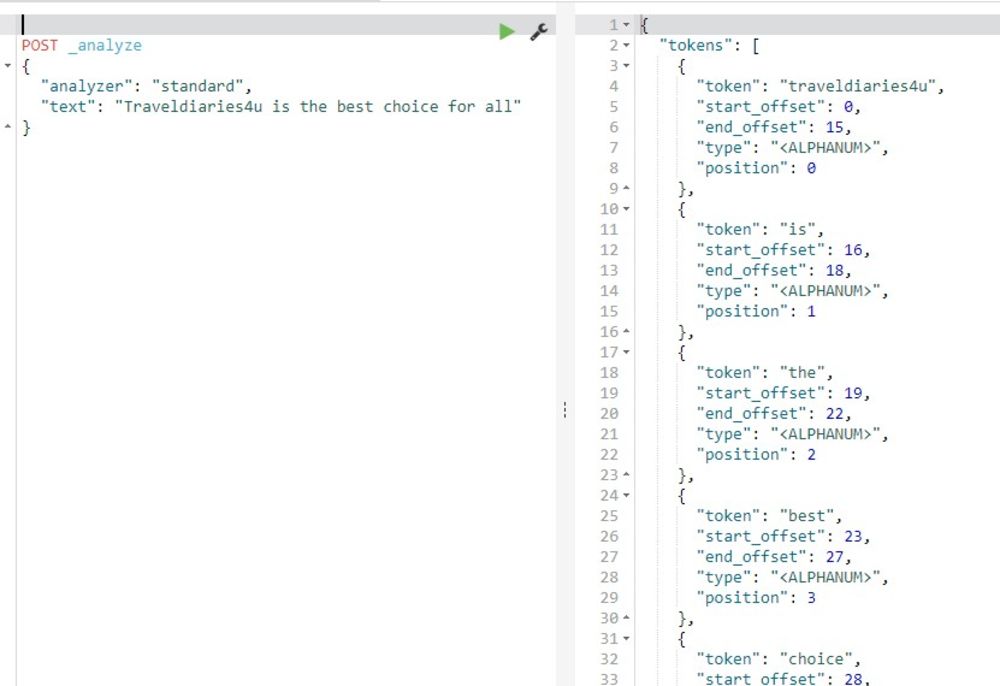Fold the token object at line 31

pos(626,638)
